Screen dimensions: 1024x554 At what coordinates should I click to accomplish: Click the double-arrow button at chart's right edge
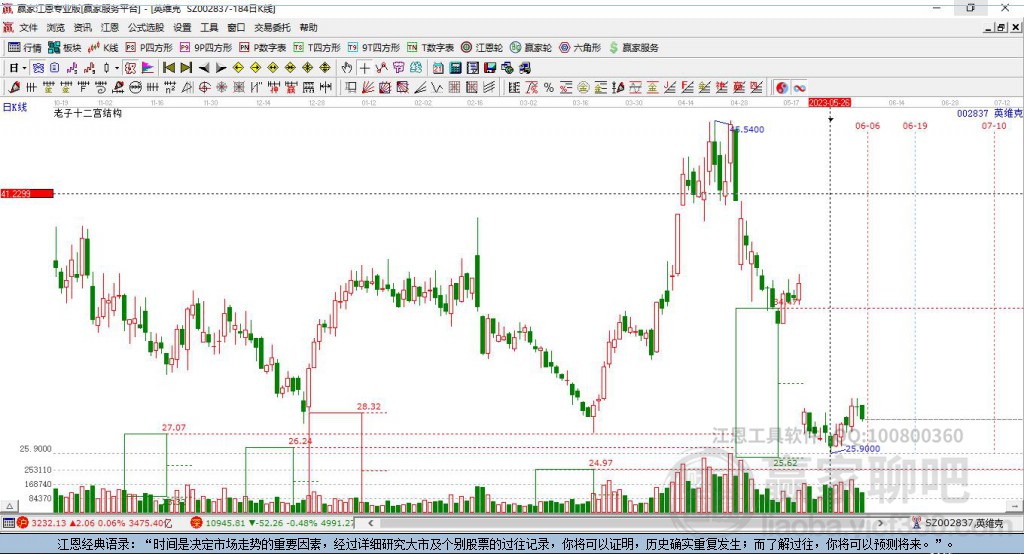tap(1014, 506)
